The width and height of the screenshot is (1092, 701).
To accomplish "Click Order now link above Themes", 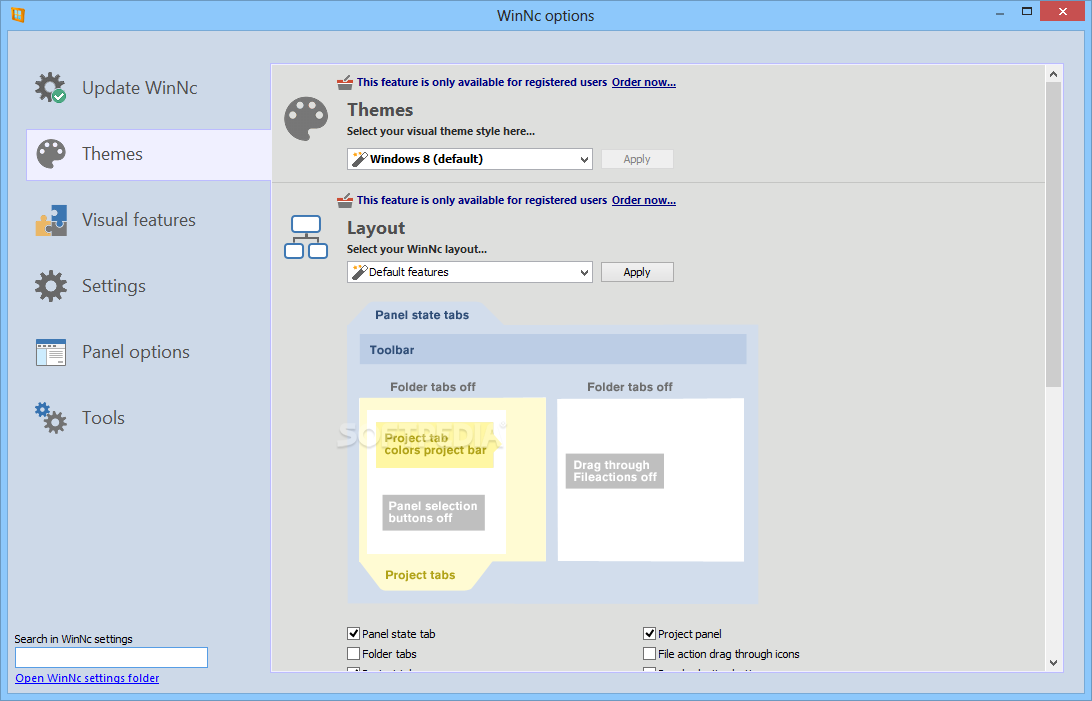I will 644,82.
